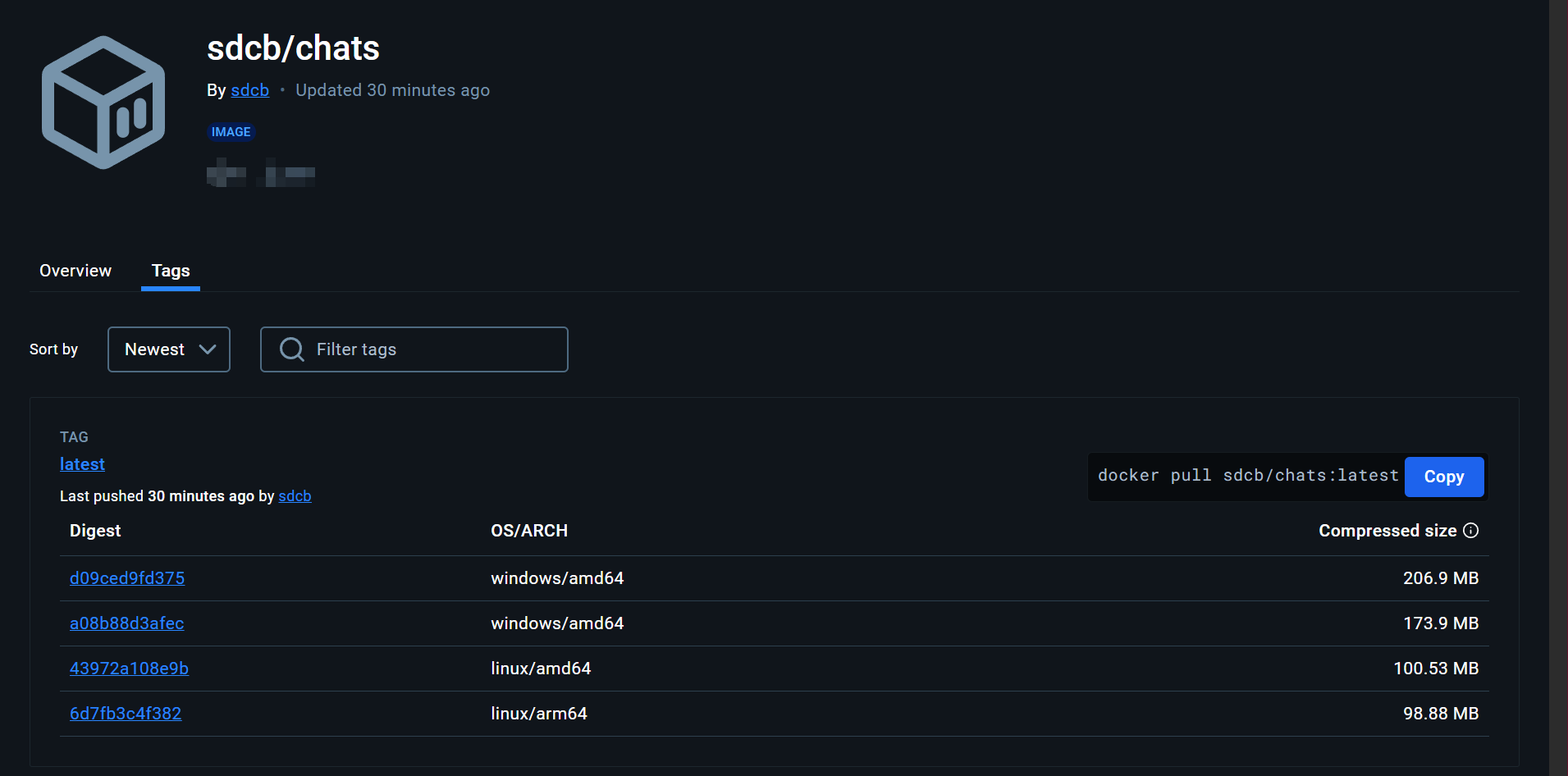Click the Compressed size column header

pyautogui.click(x=1387, y=531)
